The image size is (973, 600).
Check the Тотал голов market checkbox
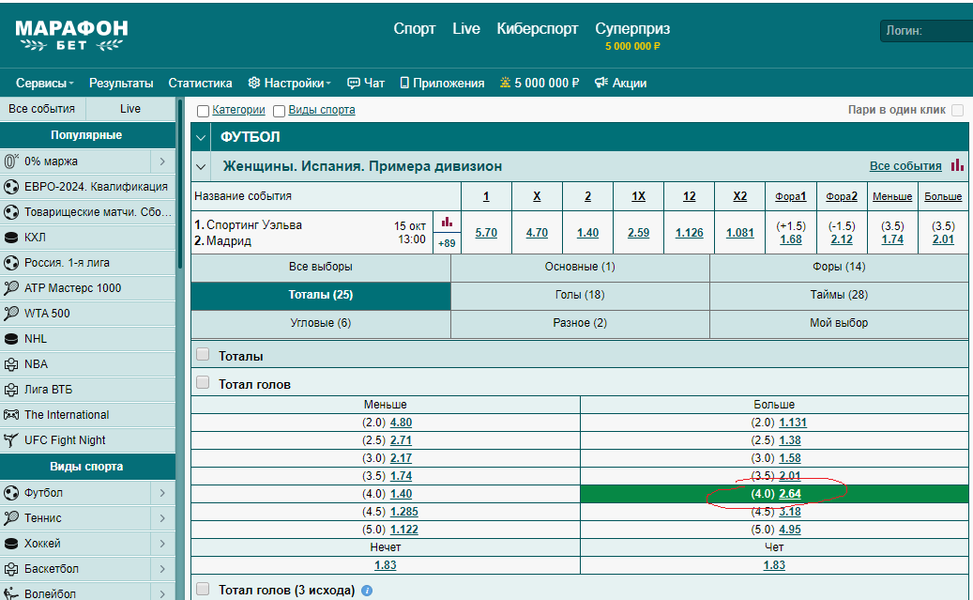[x=203, y=383]
